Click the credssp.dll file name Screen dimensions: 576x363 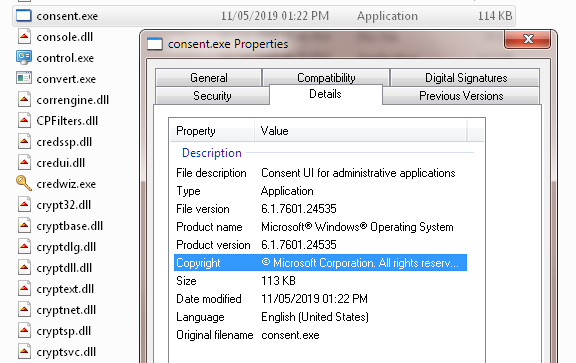point(64,142)
